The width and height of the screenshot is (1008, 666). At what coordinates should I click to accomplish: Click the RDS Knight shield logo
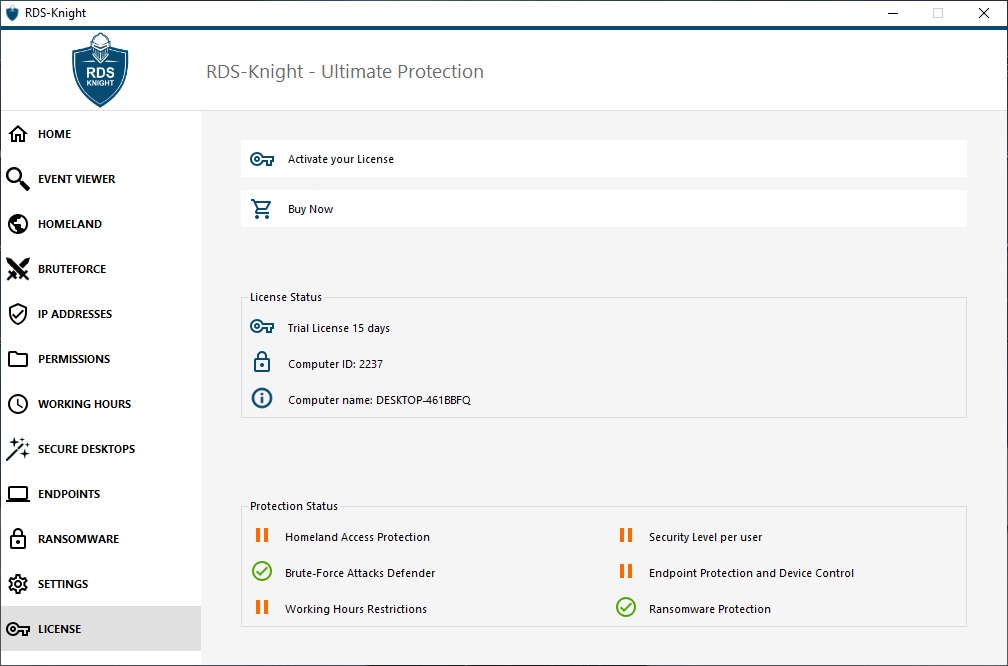tap(100, 69)
